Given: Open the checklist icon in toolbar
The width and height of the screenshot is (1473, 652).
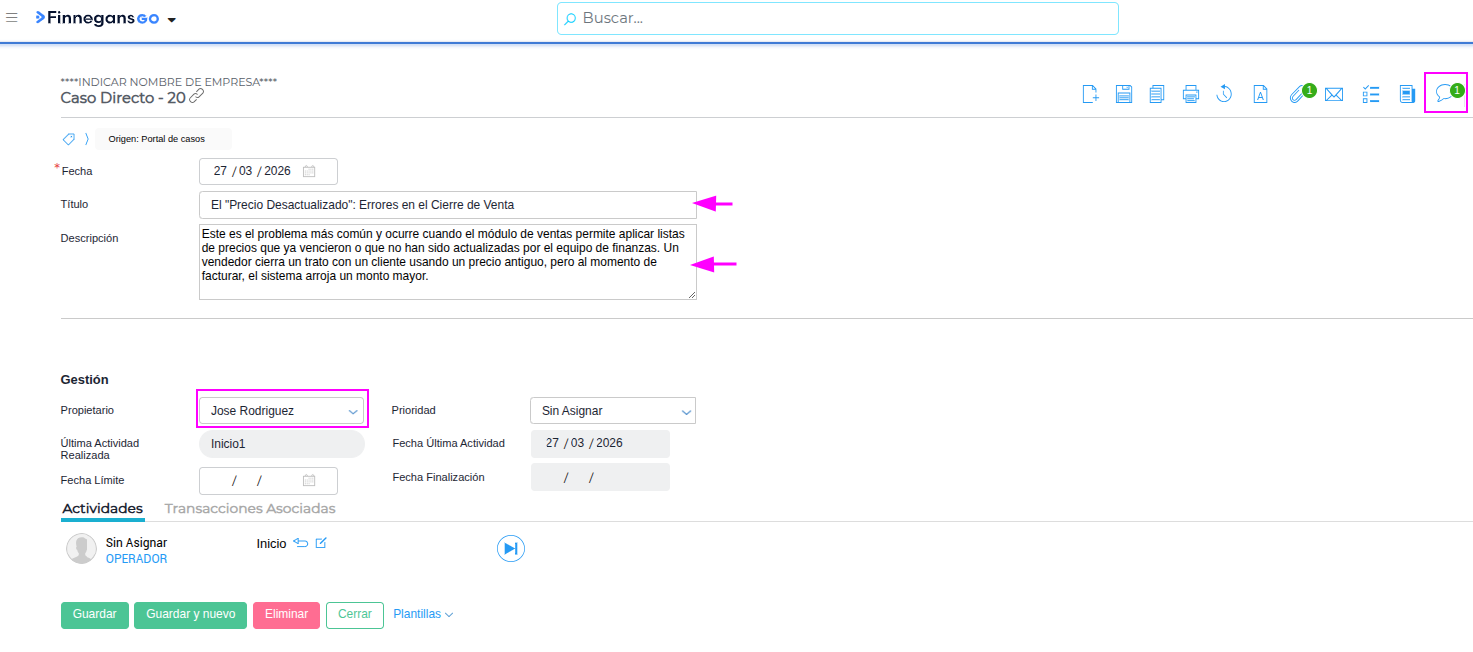Looking at the screenshot, I should coord(1371,94).
